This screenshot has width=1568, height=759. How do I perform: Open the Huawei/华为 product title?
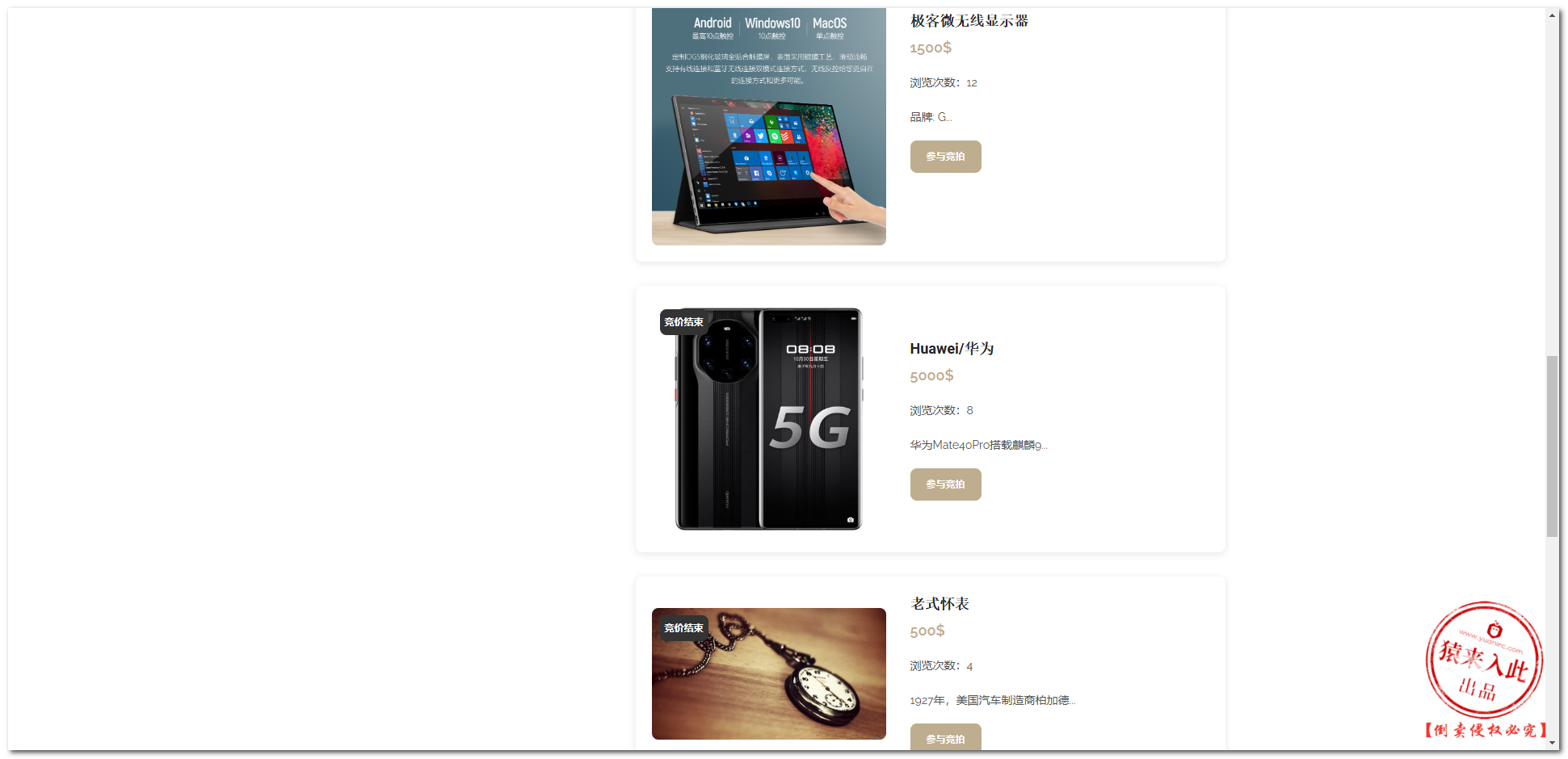tap(952, 349)
